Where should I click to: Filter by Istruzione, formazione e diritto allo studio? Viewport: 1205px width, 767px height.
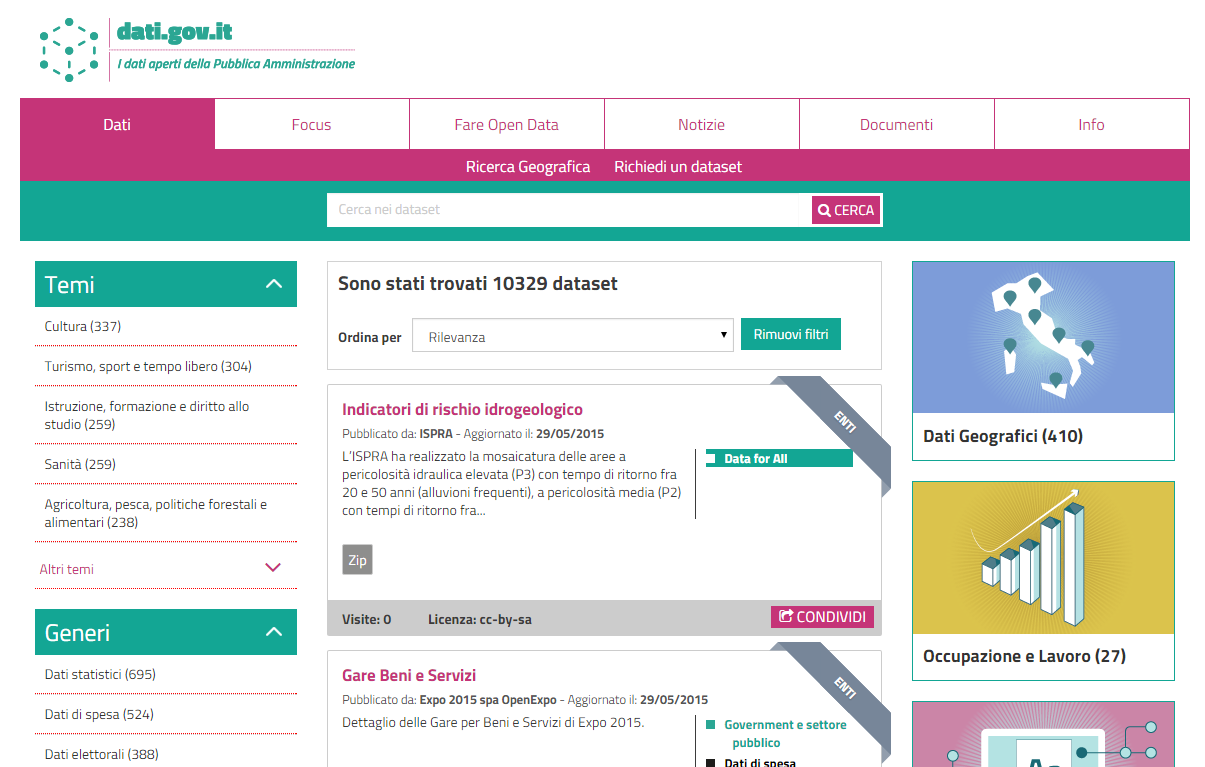click(x=147, y=415)
